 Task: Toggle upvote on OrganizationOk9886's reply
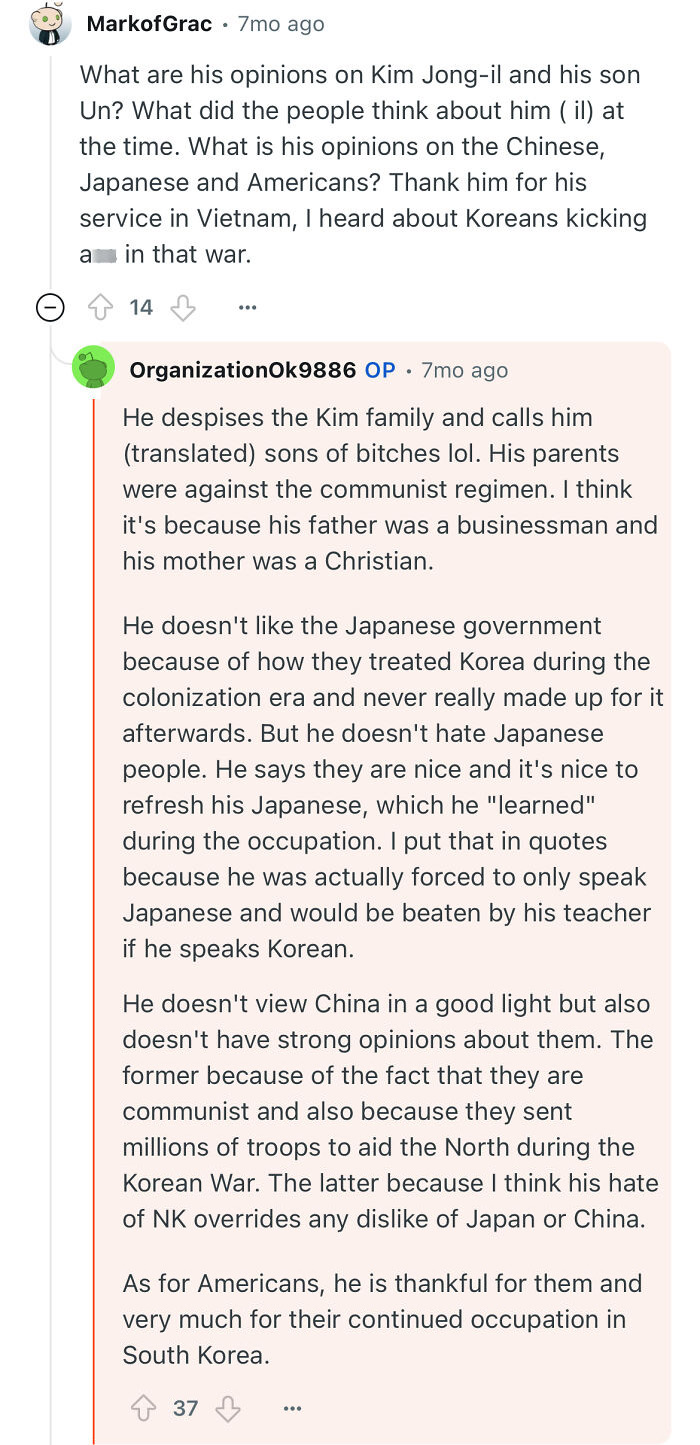[145, 1408]
